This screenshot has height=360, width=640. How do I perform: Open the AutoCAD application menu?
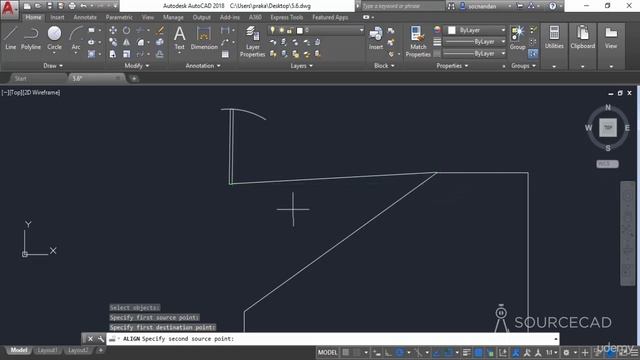point(9,9)
